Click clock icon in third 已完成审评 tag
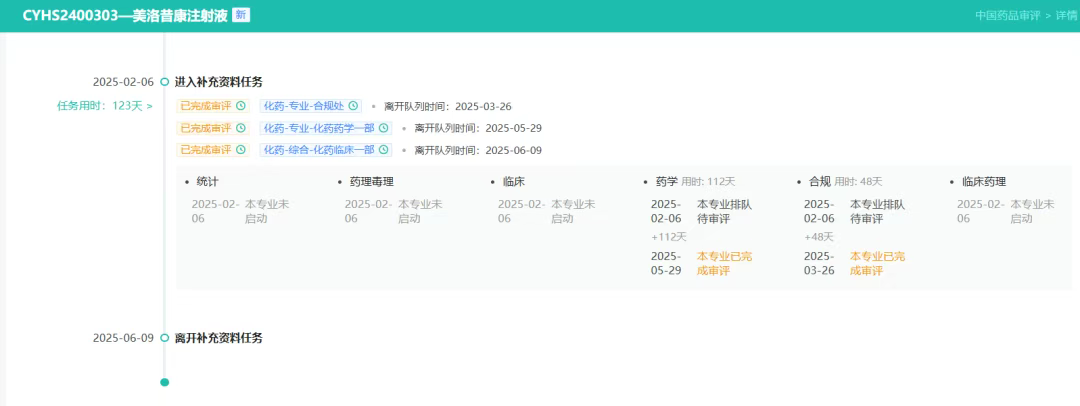 (240, 150)
